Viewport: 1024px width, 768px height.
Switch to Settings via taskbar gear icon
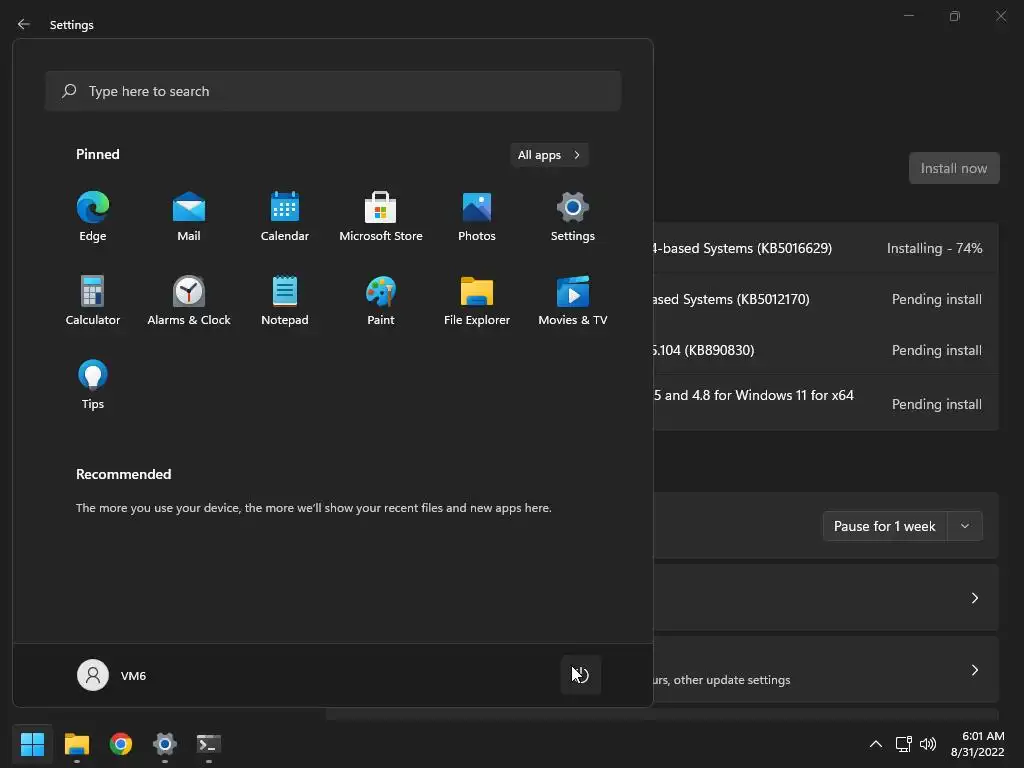click(165, 744)
